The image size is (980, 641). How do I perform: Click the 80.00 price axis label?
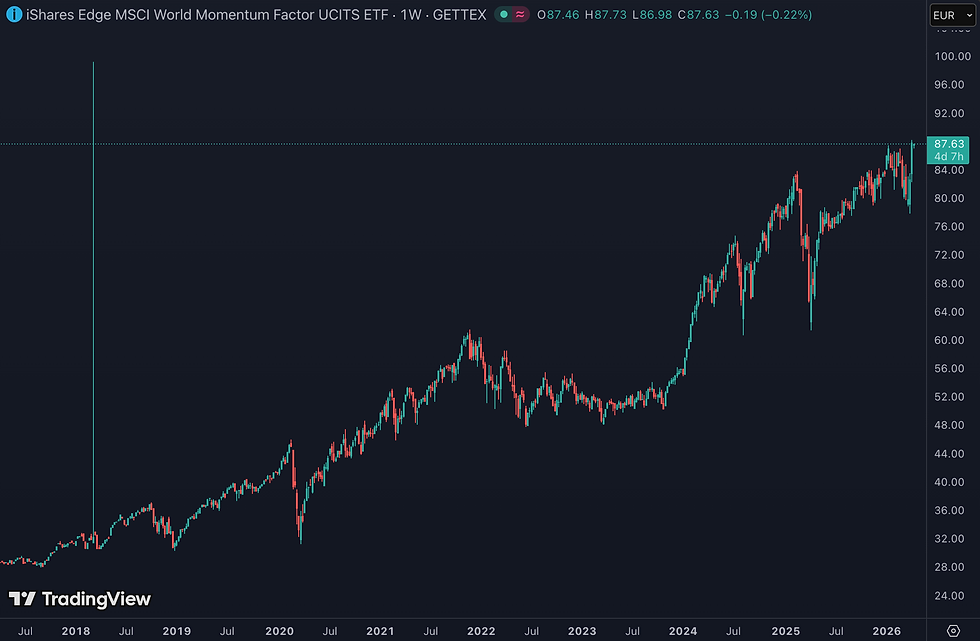click(x=949, y=198)
